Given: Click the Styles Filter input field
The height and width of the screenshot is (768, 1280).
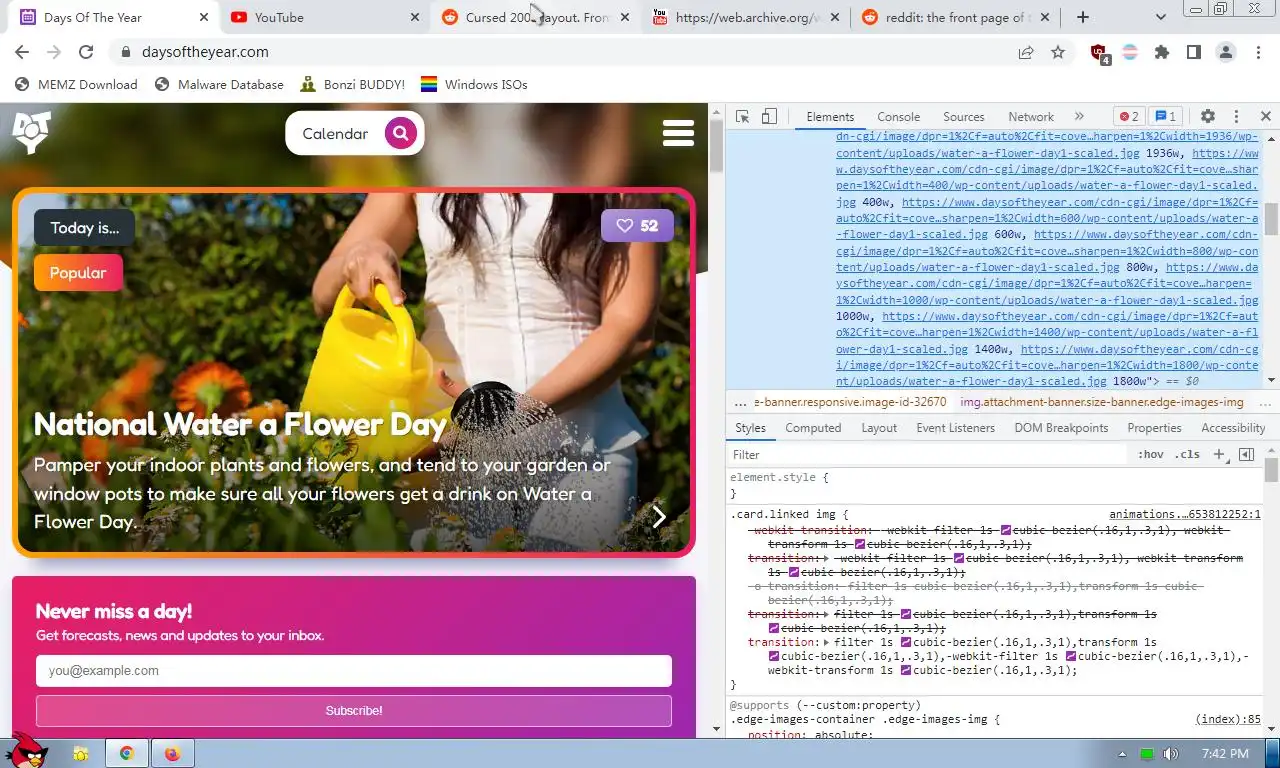Looking at the screenshot, I should (928, 454).
